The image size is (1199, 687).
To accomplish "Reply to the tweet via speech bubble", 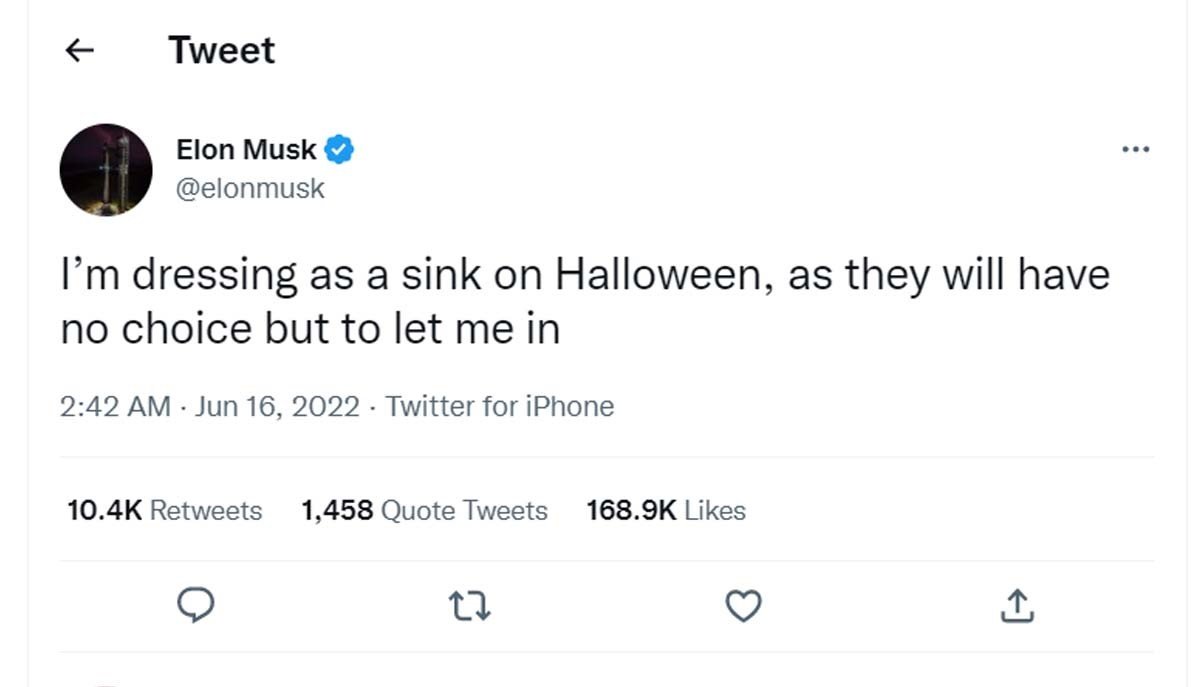I will click(196, 605).
